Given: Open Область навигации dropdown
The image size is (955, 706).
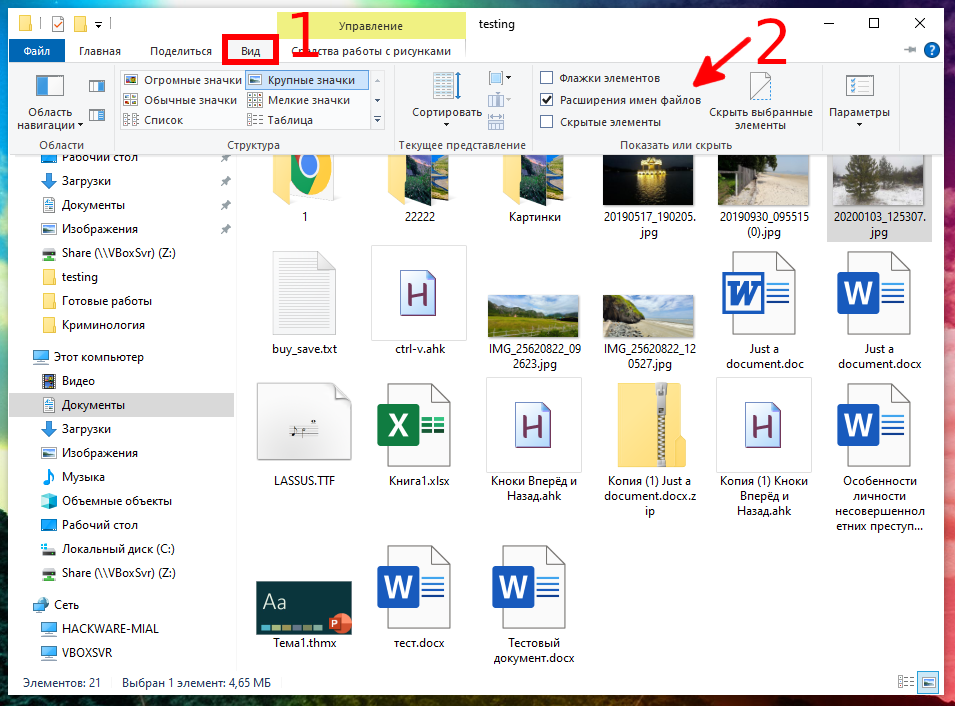Looking at the screenshot, I should pyautogui.click(x=50, y=102).
